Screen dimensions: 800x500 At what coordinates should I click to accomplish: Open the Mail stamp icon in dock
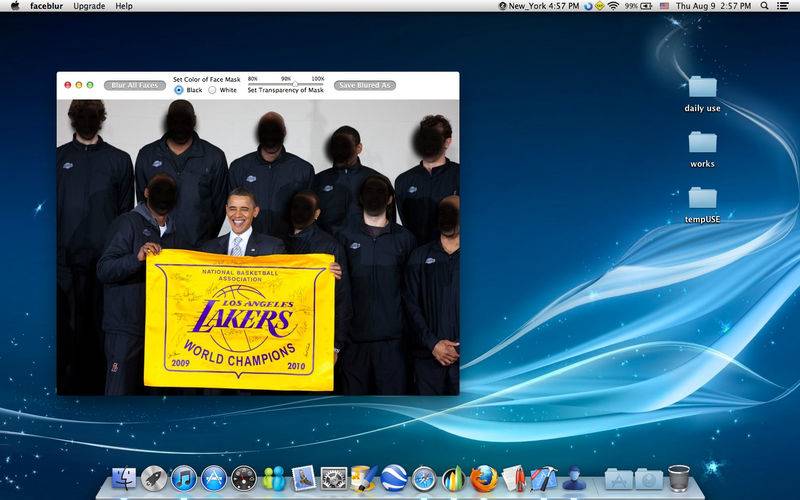click(304, 479)
